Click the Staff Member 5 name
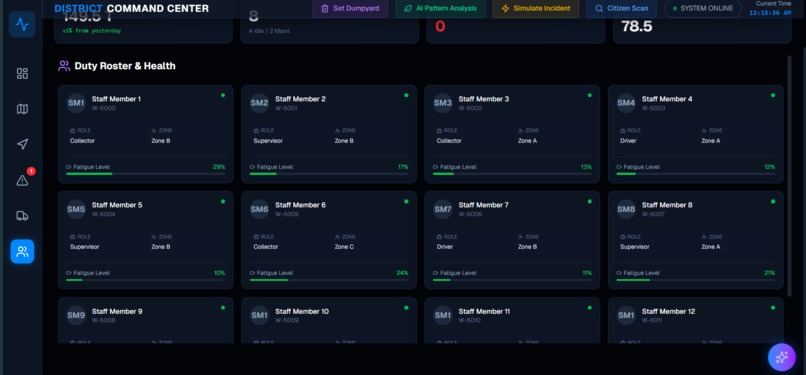Screen dimensions: 806x375 (117, 205)
